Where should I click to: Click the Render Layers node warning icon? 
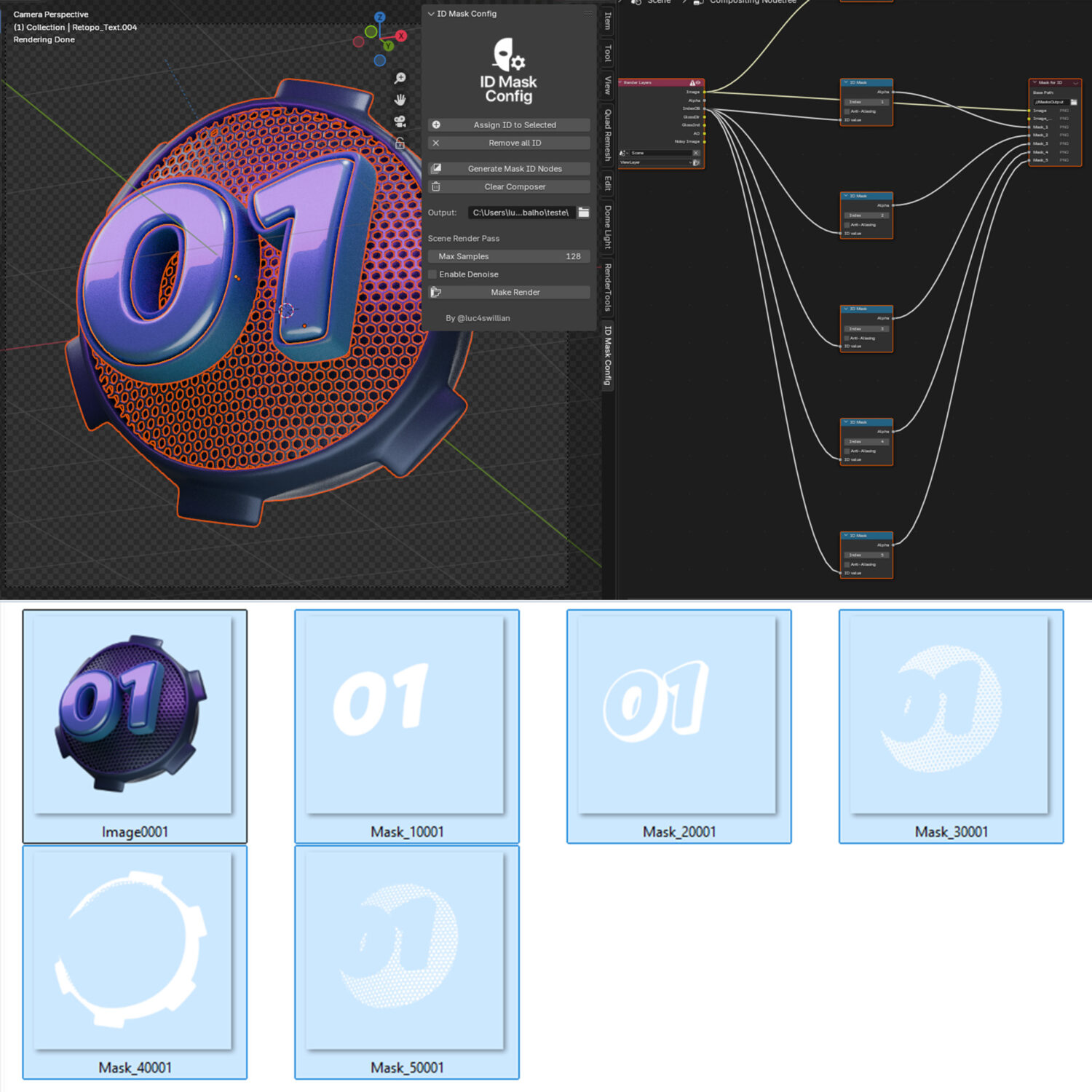point(692,83)
